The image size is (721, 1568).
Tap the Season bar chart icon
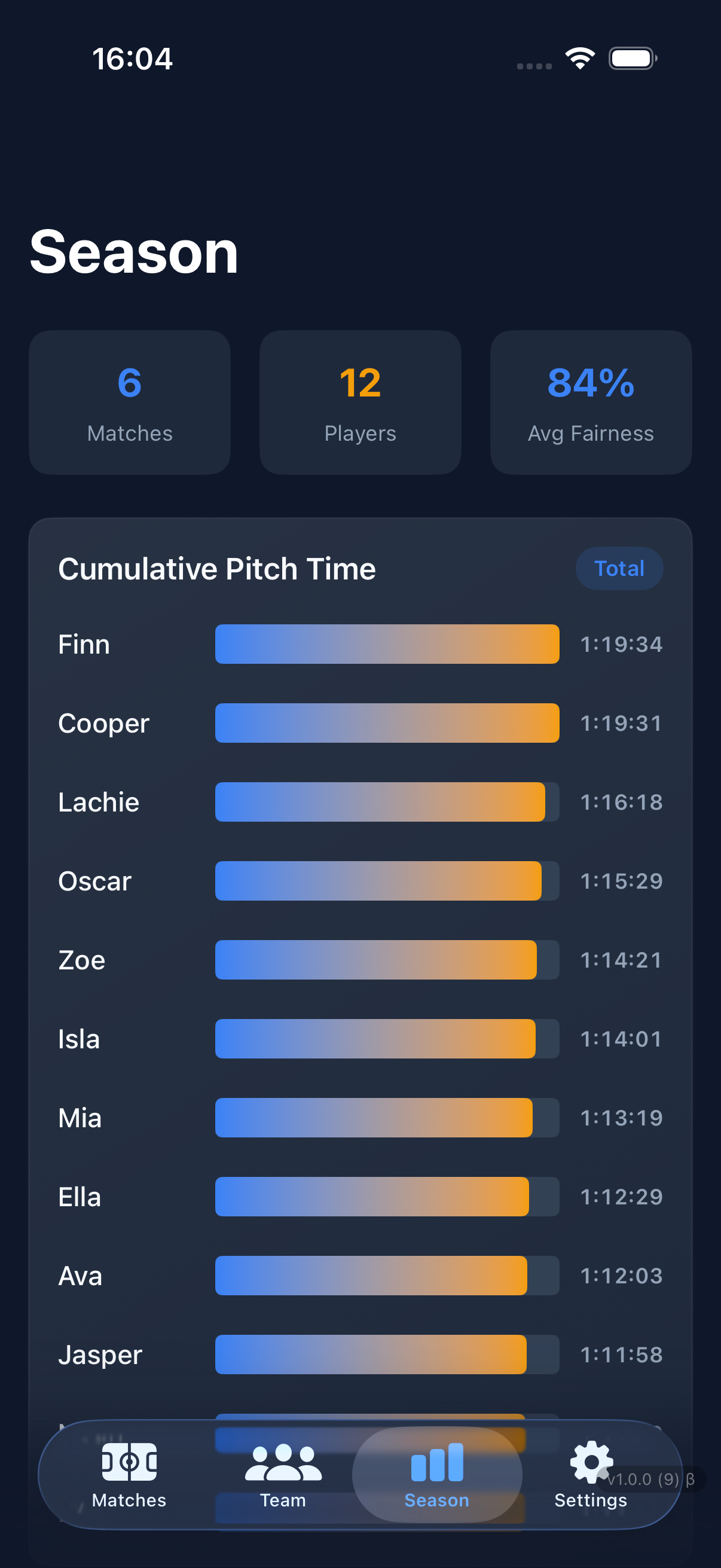(x=437, y=1462)
